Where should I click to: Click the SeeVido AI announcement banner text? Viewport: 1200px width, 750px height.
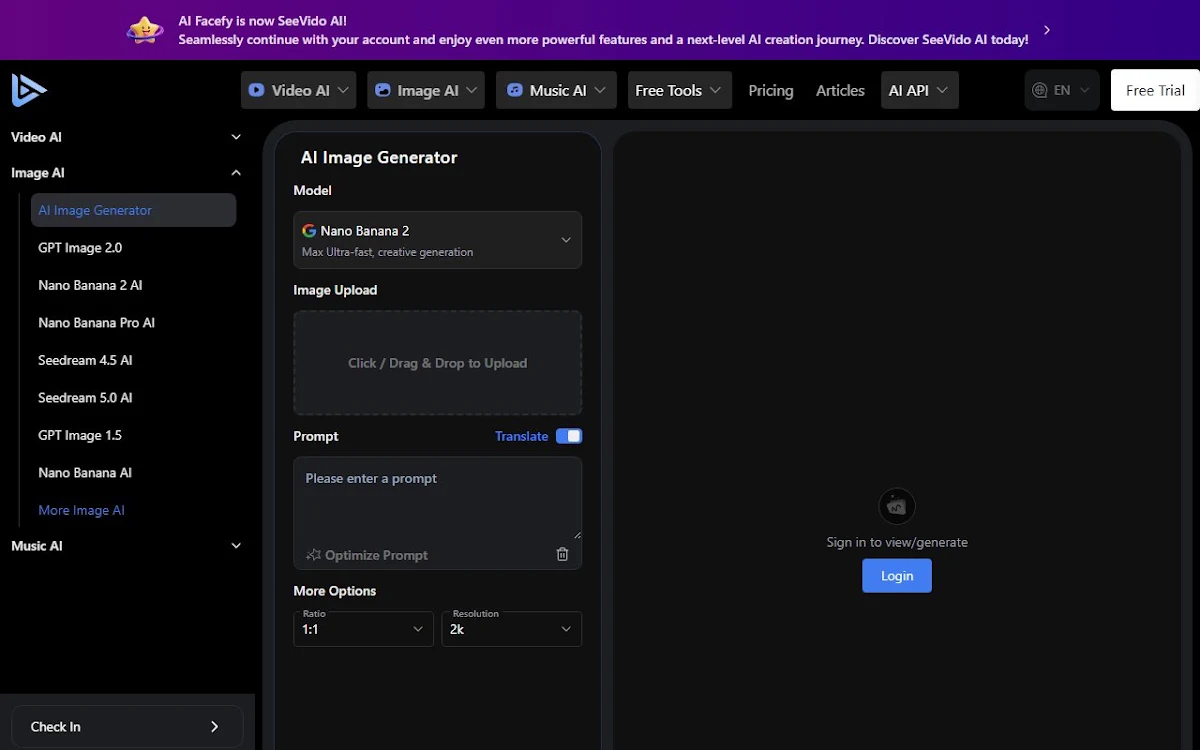click(x=603, y=30)
